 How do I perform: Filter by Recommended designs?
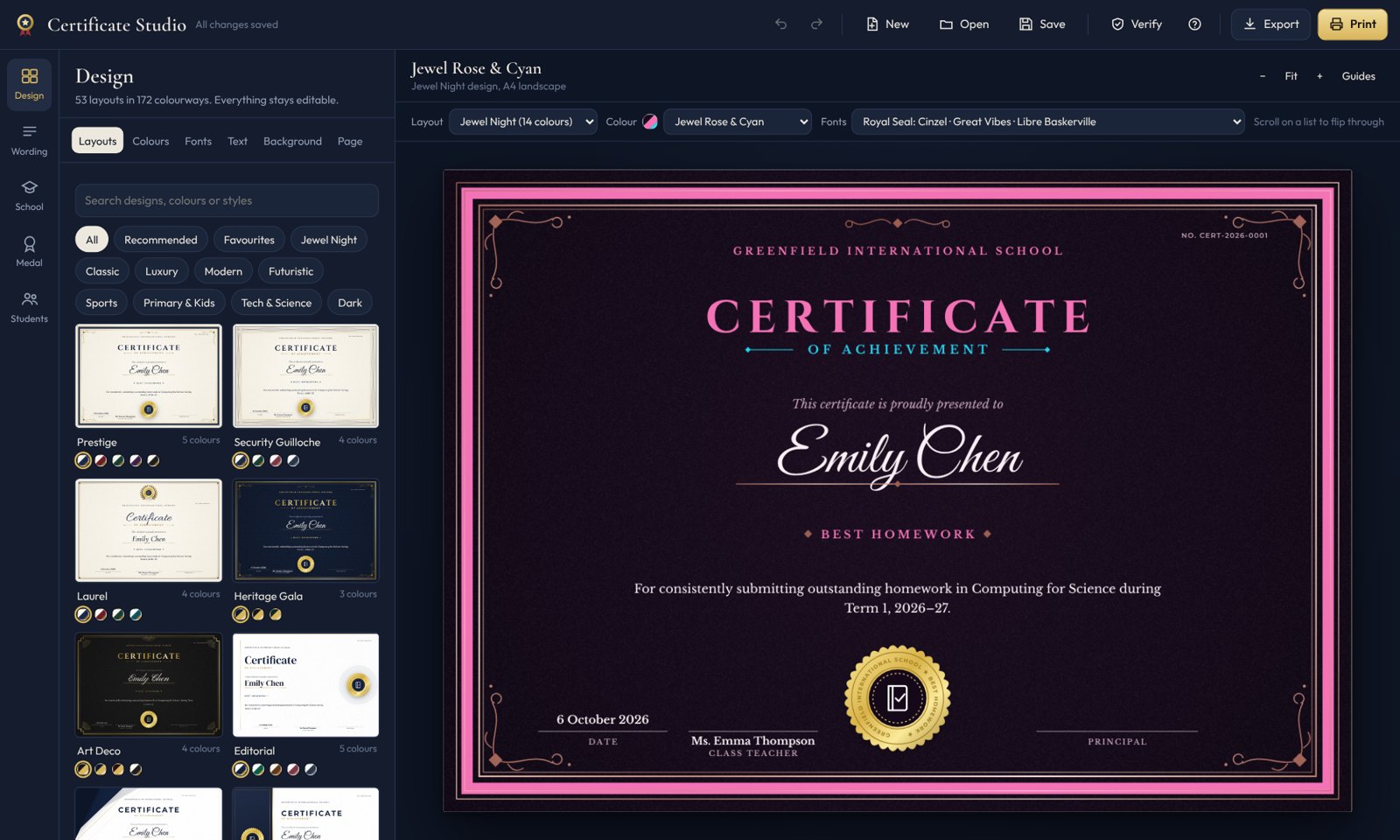(x=161, y=240)
